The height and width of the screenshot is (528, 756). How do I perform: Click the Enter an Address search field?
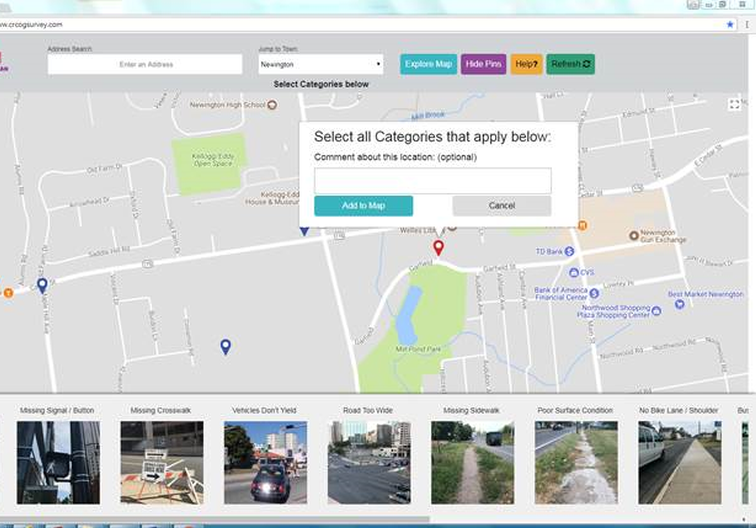point(145,64)
